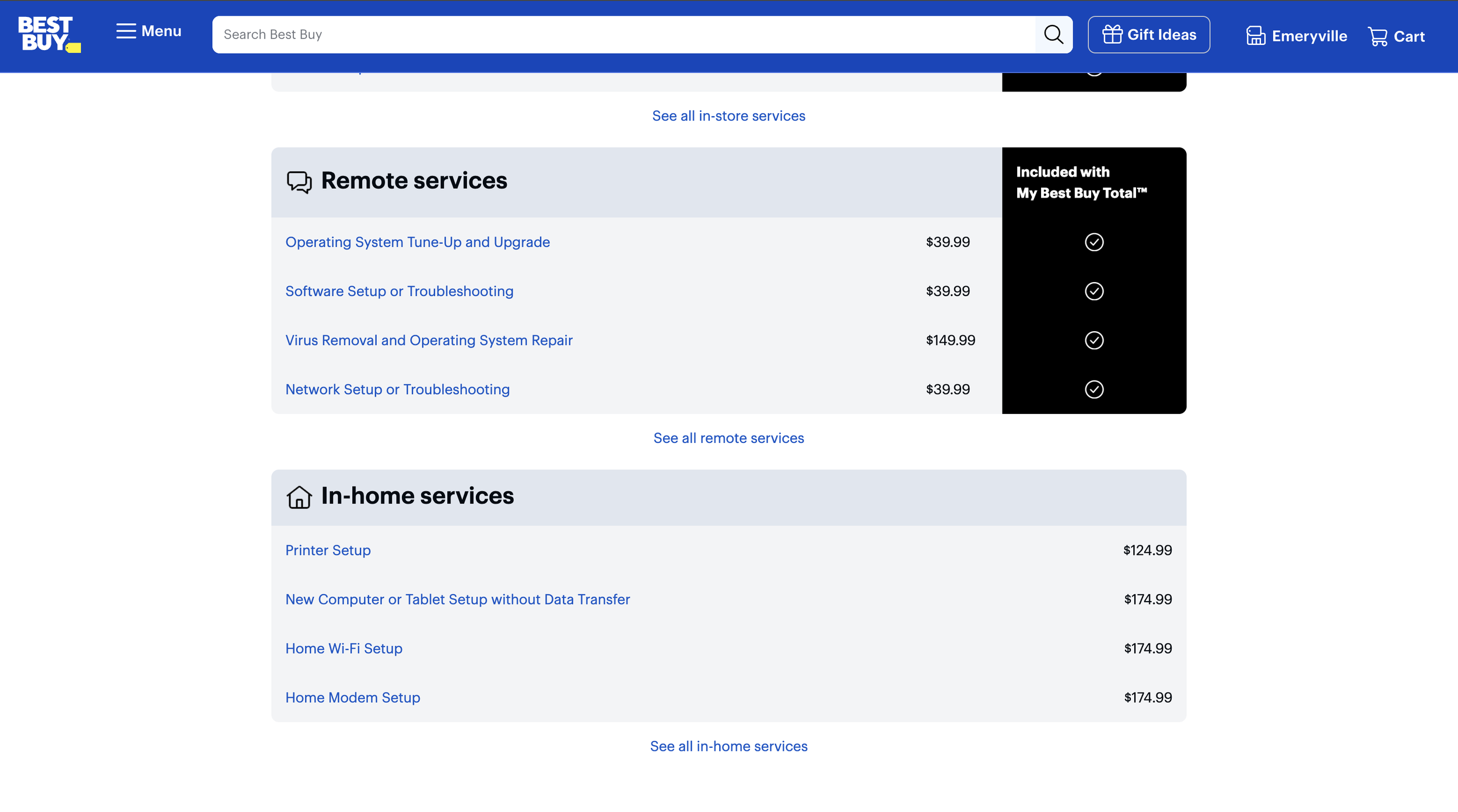
Task: Click the Best Buy logo
Action: (49, 34)
